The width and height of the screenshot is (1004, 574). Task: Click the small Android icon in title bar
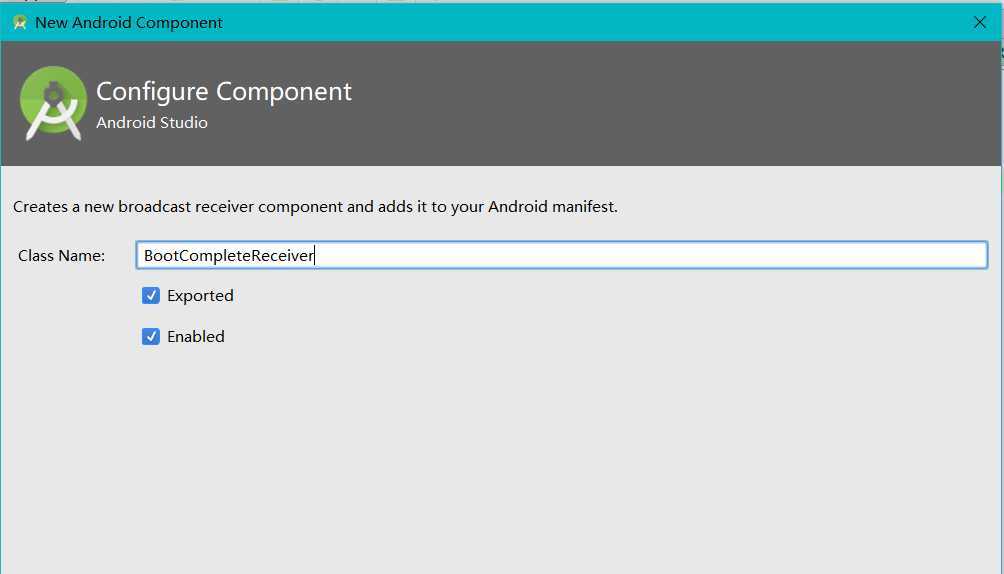20,22
